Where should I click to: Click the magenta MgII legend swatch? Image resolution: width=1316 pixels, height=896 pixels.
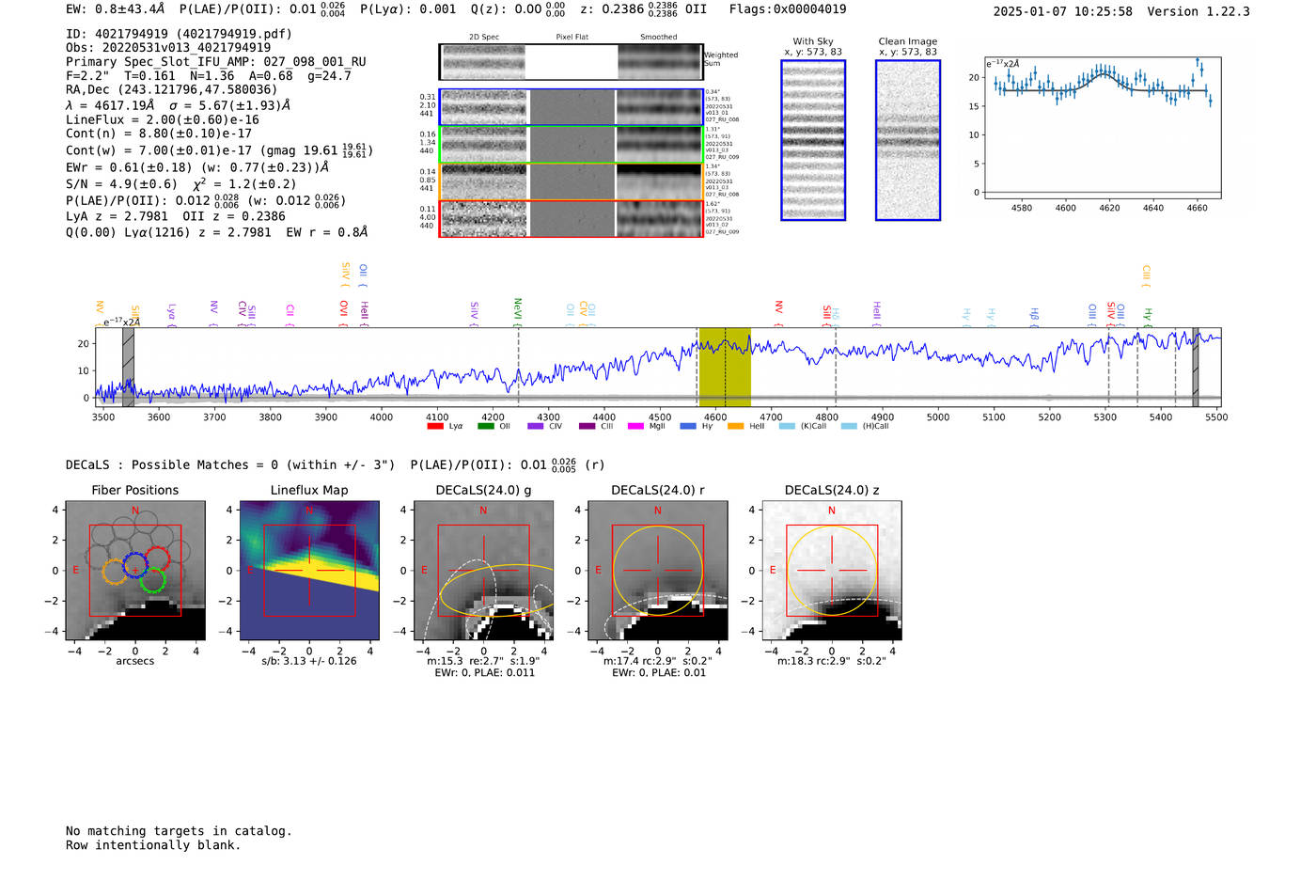pos(635,426)
